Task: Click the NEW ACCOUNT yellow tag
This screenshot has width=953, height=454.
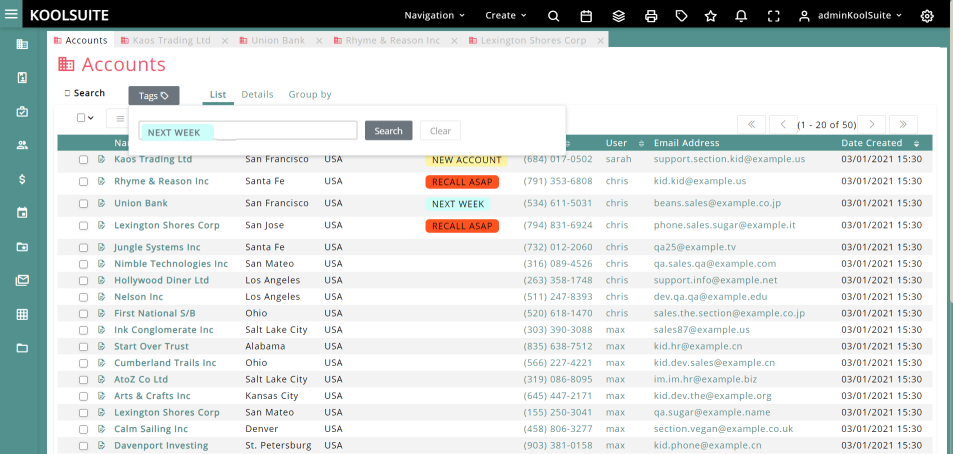Action: tap(467, 160)
